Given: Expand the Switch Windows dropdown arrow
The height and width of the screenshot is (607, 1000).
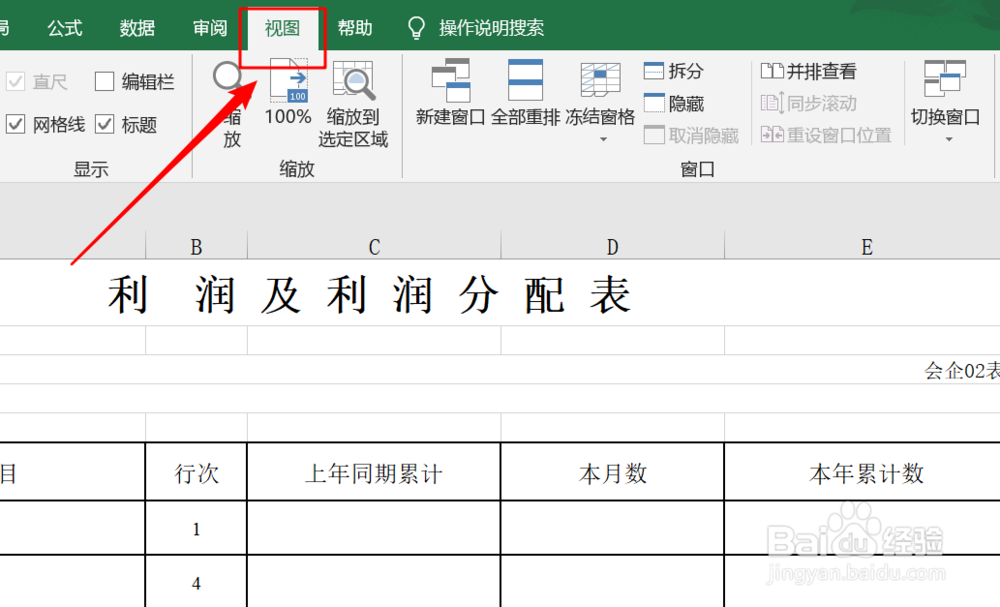Looking at the screenshot, I should pos(948,139).
